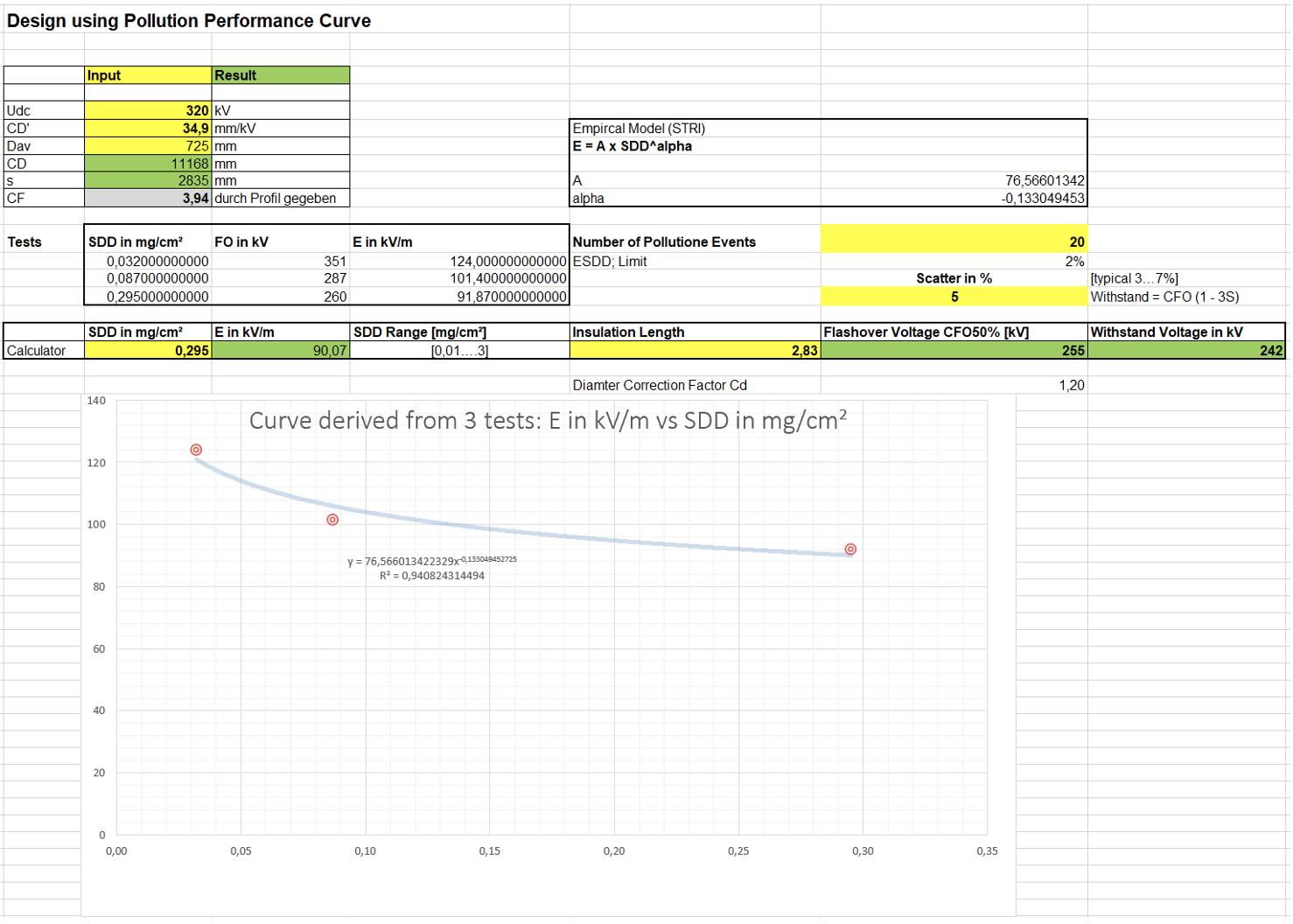The image size is (1293, 924).
Task: Click the CD' input cell with 34,9
Action: pyautogui.click(x=148, y=128)
